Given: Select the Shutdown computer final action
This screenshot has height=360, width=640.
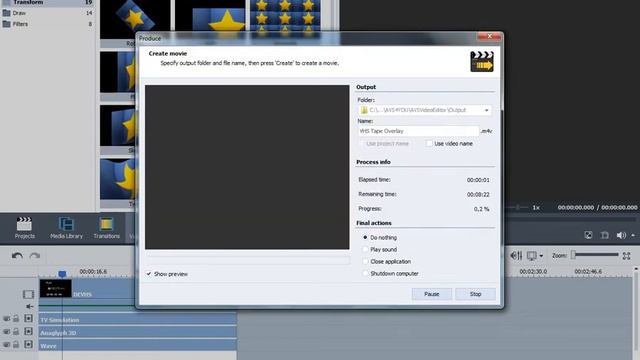Looking at the screenshot, I should point(365,273).
